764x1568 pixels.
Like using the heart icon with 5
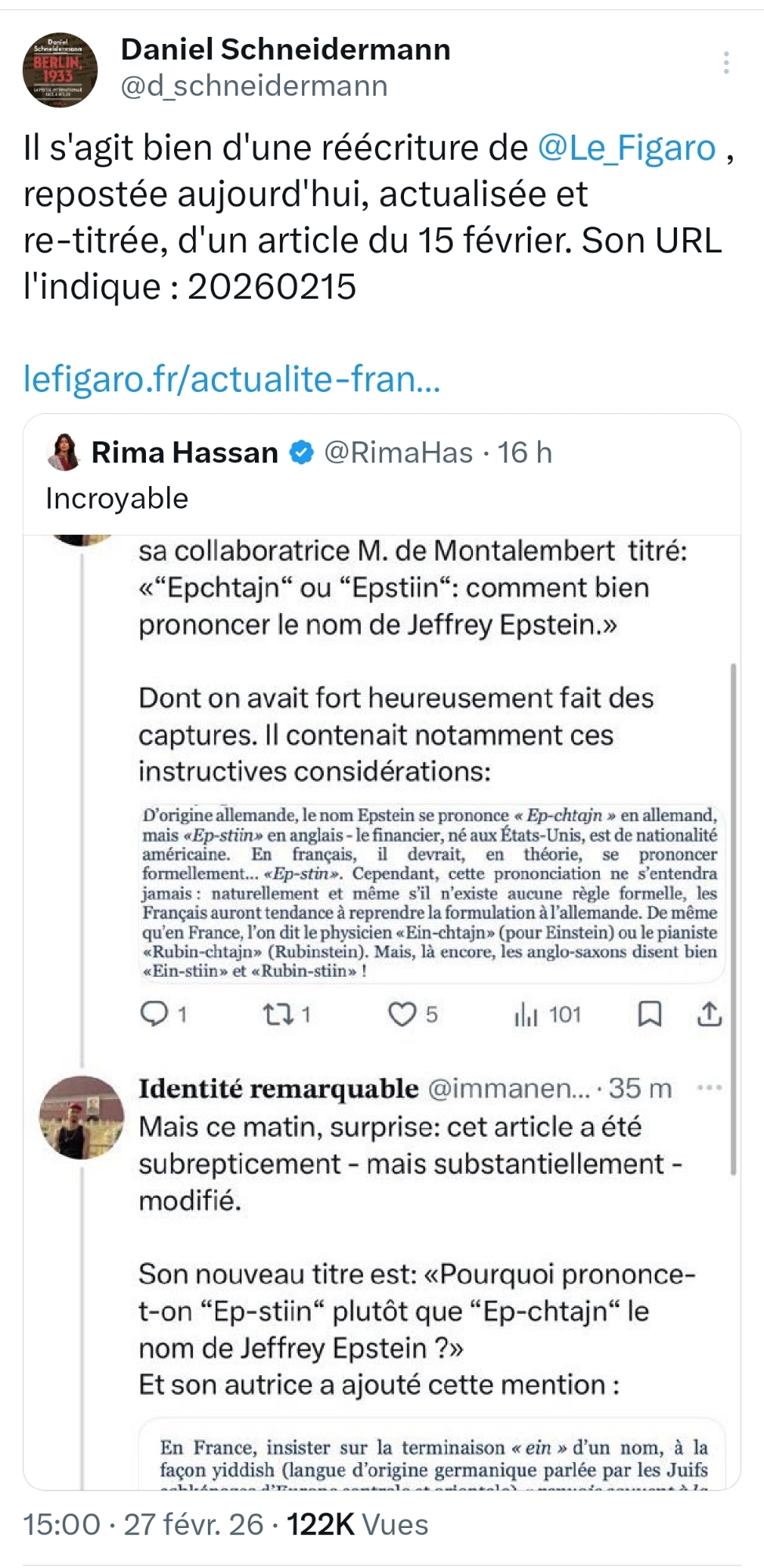(402, 1014)
